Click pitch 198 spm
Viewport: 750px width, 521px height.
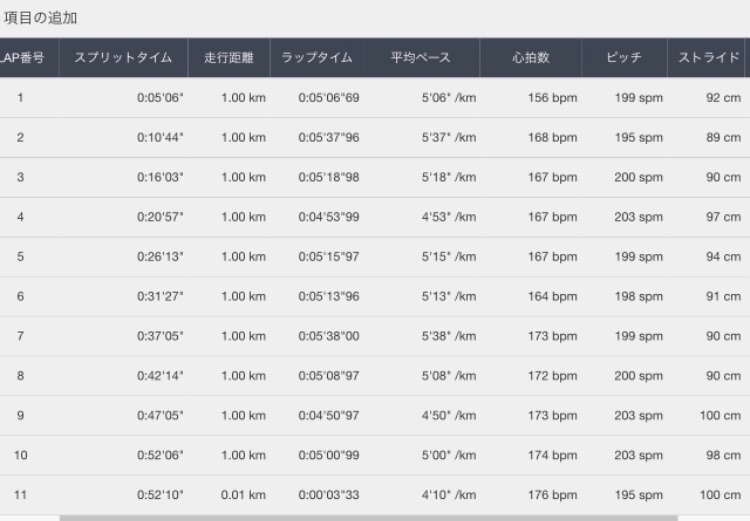(639, 296)
